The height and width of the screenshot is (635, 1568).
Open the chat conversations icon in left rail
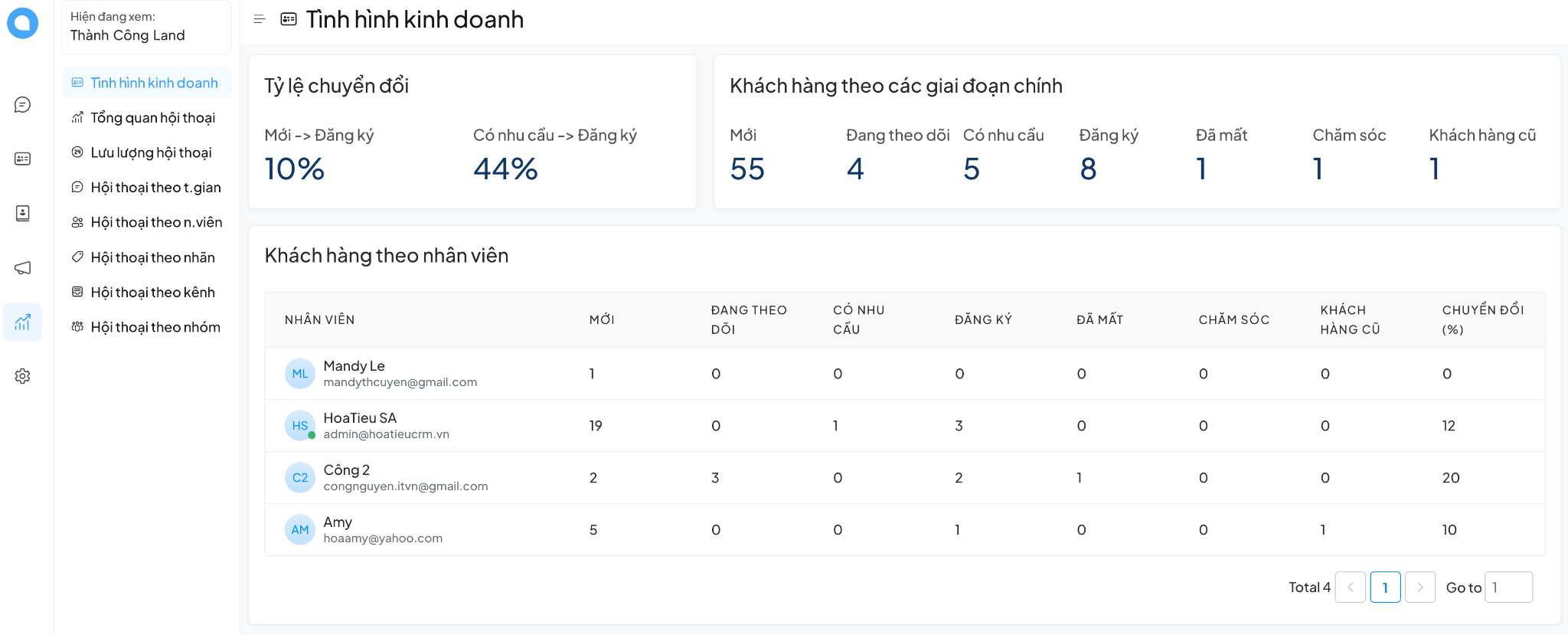point(22,105)
